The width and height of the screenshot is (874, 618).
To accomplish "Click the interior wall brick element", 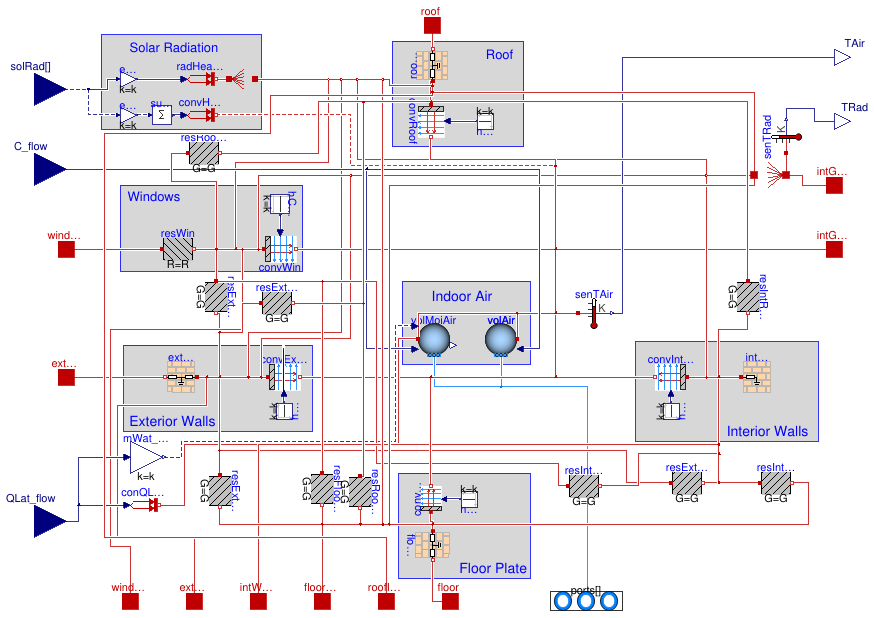I will (x=757, y=377).
